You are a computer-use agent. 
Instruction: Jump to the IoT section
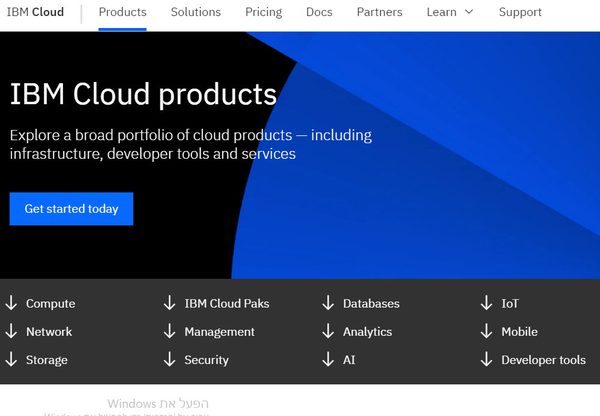click(x=510, y=303)
